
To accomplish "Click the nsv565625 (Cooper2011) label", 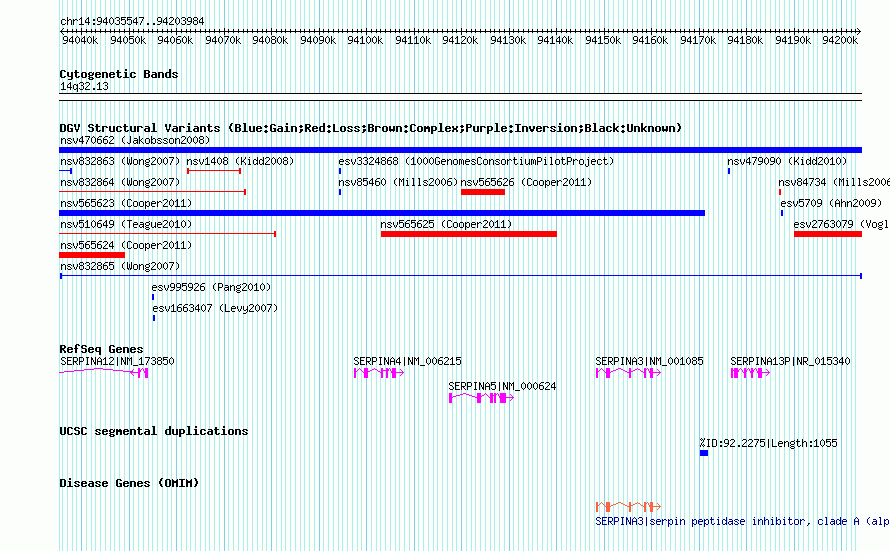I will (x=446, y=224).
